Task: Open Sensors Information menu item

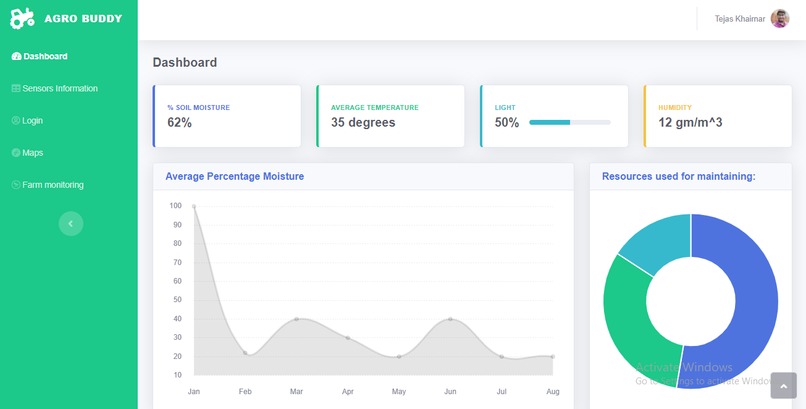Action: pyautogui.click(x=54, y=88)
